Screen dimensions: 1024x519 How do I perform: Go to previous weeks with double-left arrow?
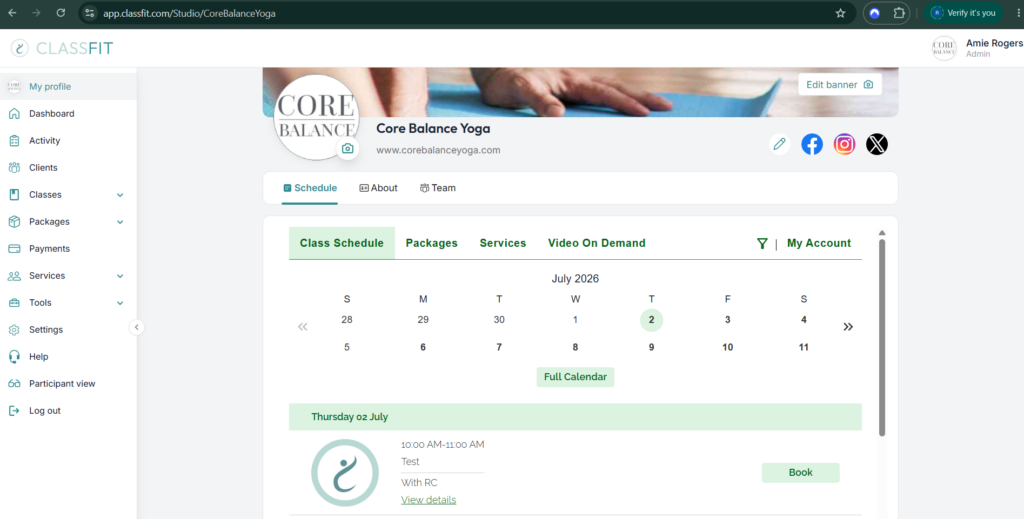click(302, 326)
